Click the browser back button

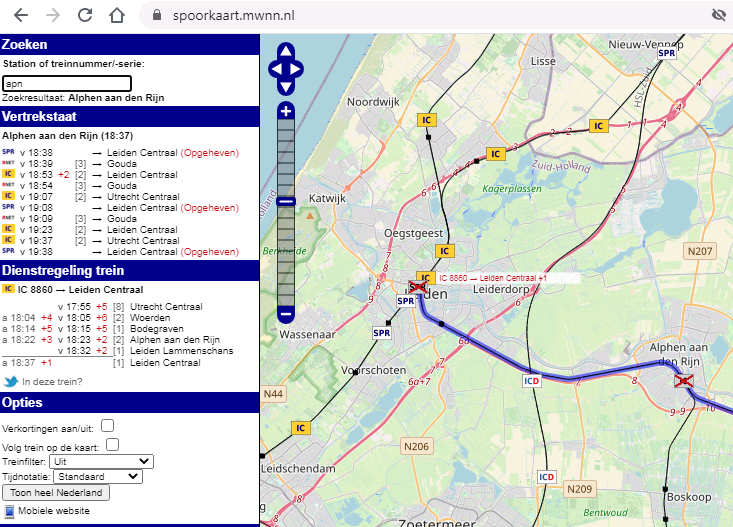(x=21, y=15)
